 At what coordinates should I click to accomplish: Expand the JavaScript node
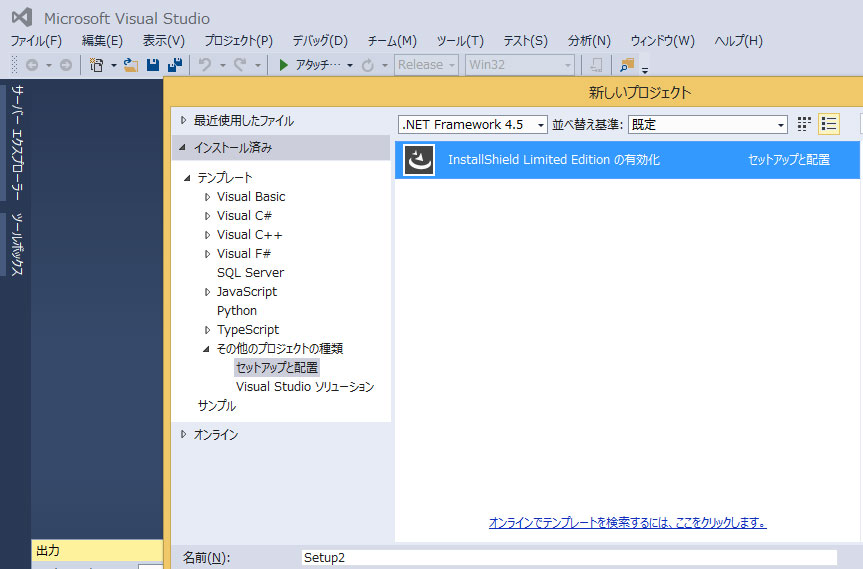point(207,292)
